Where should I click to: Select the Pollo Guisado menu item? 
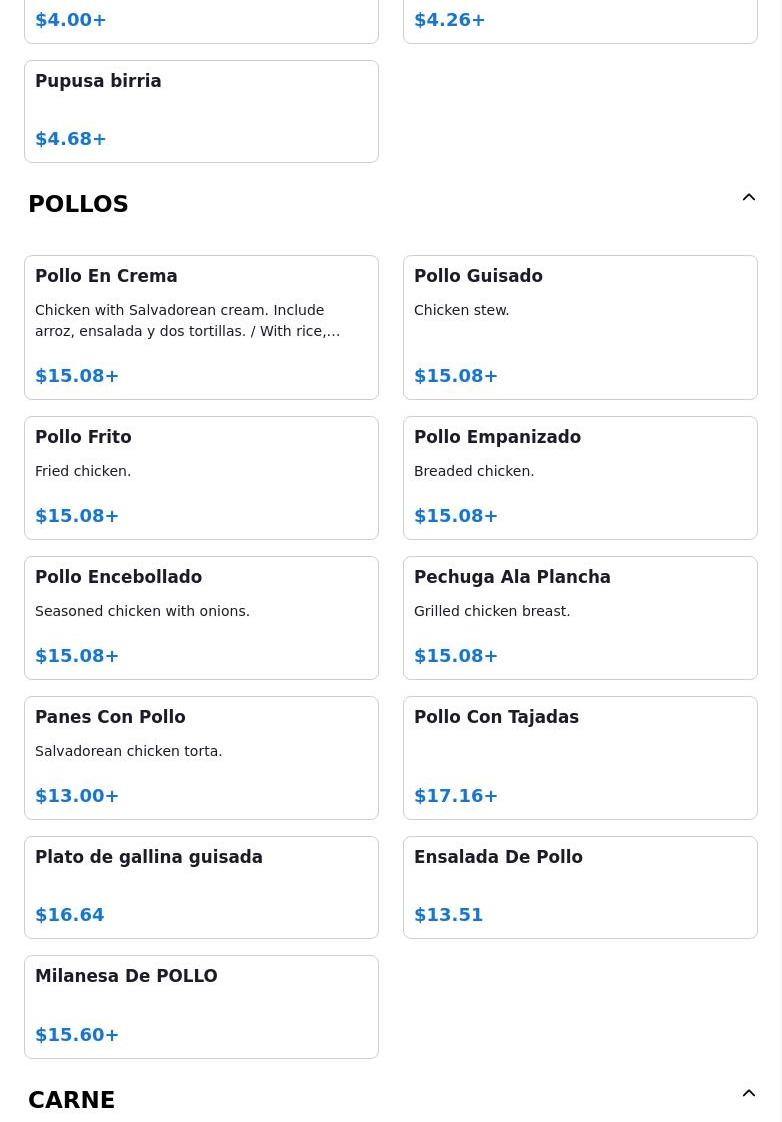[x=580, y=328]
